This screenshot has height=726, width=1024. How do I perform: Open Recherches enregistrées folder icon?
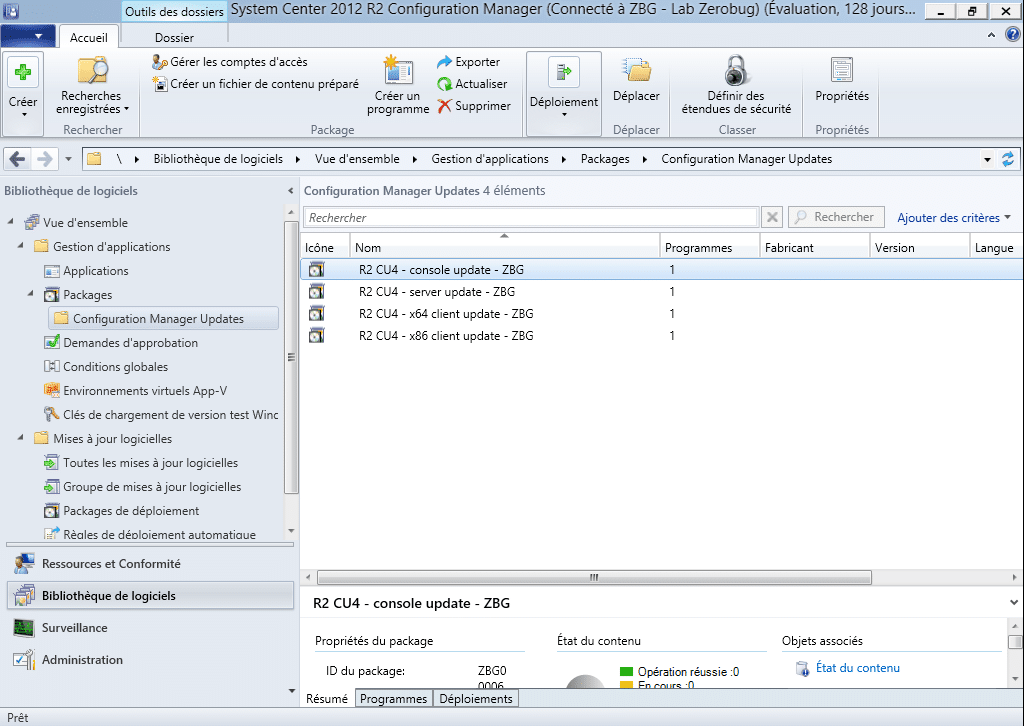pyautogui.click(x=92, y=71)
